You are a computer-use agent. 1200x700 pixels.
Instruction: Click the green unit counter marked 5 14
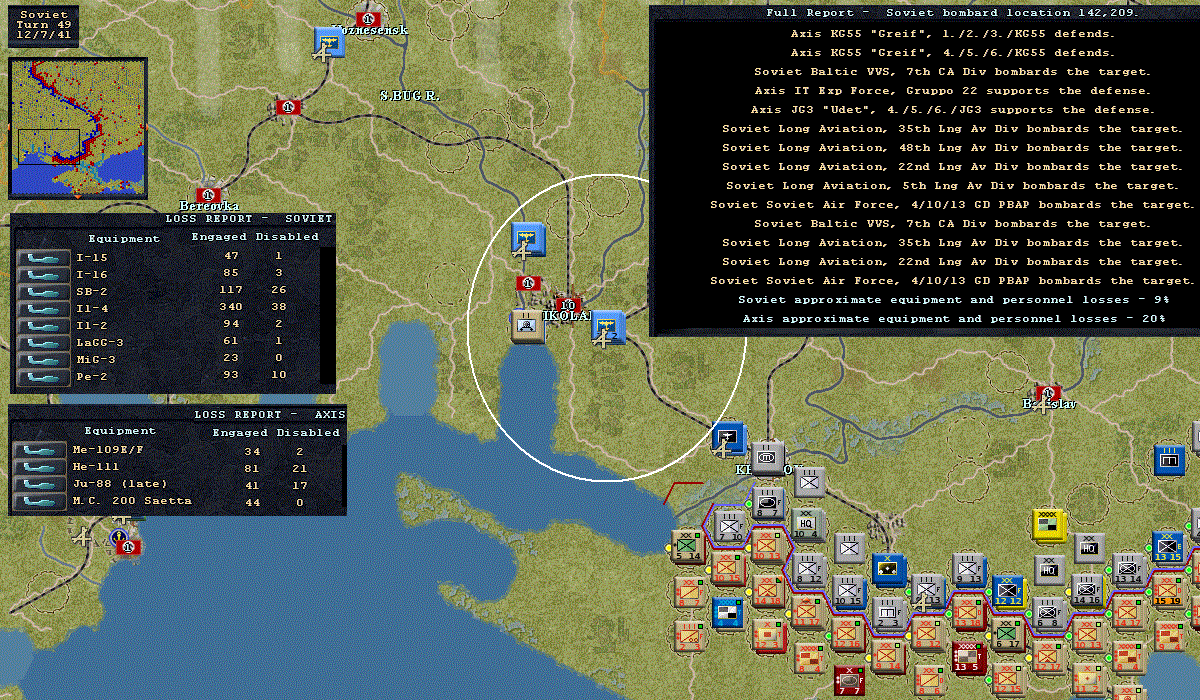pos(686,546)
